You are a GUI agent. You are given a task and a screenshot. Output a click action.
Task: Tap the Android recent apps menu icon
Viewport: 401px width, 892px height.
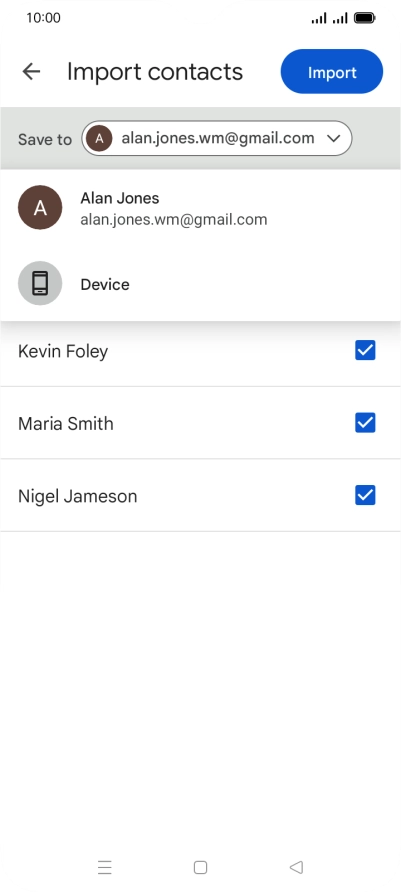tap(105, 867)
